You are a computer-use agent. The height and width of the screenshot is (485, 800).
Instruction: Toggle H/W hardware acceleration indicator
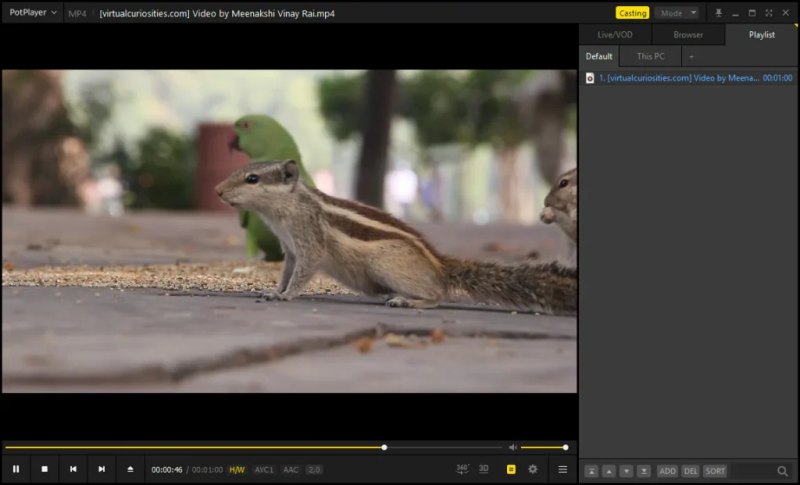237,470
